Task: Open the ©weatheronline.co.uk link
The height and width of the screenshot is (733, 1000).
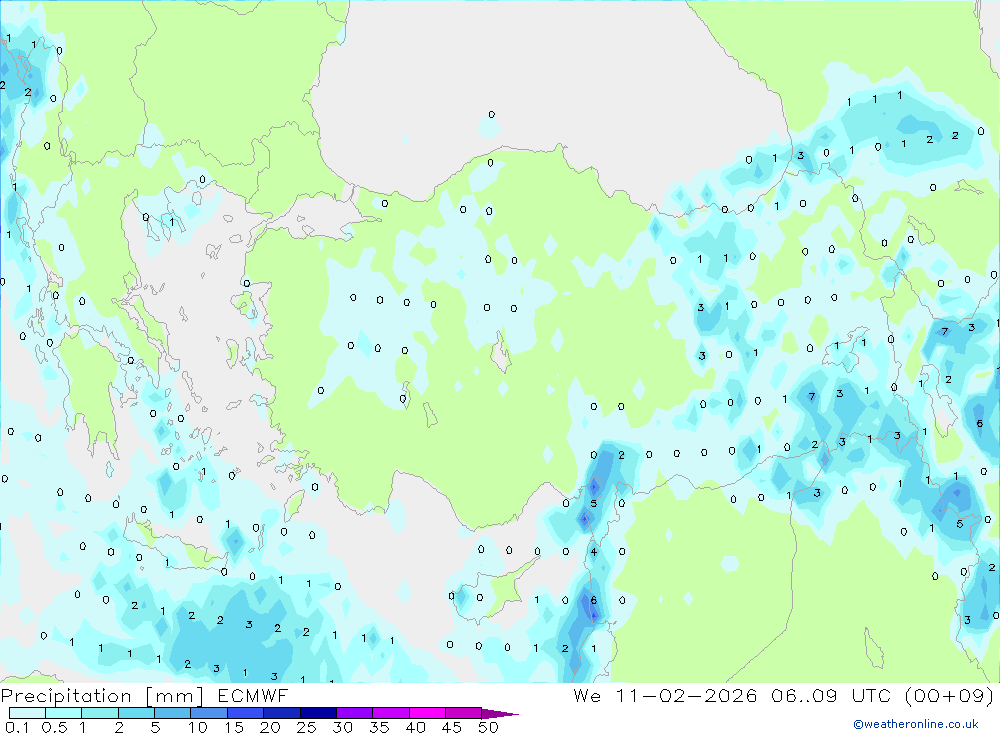Action: (916, 724)
